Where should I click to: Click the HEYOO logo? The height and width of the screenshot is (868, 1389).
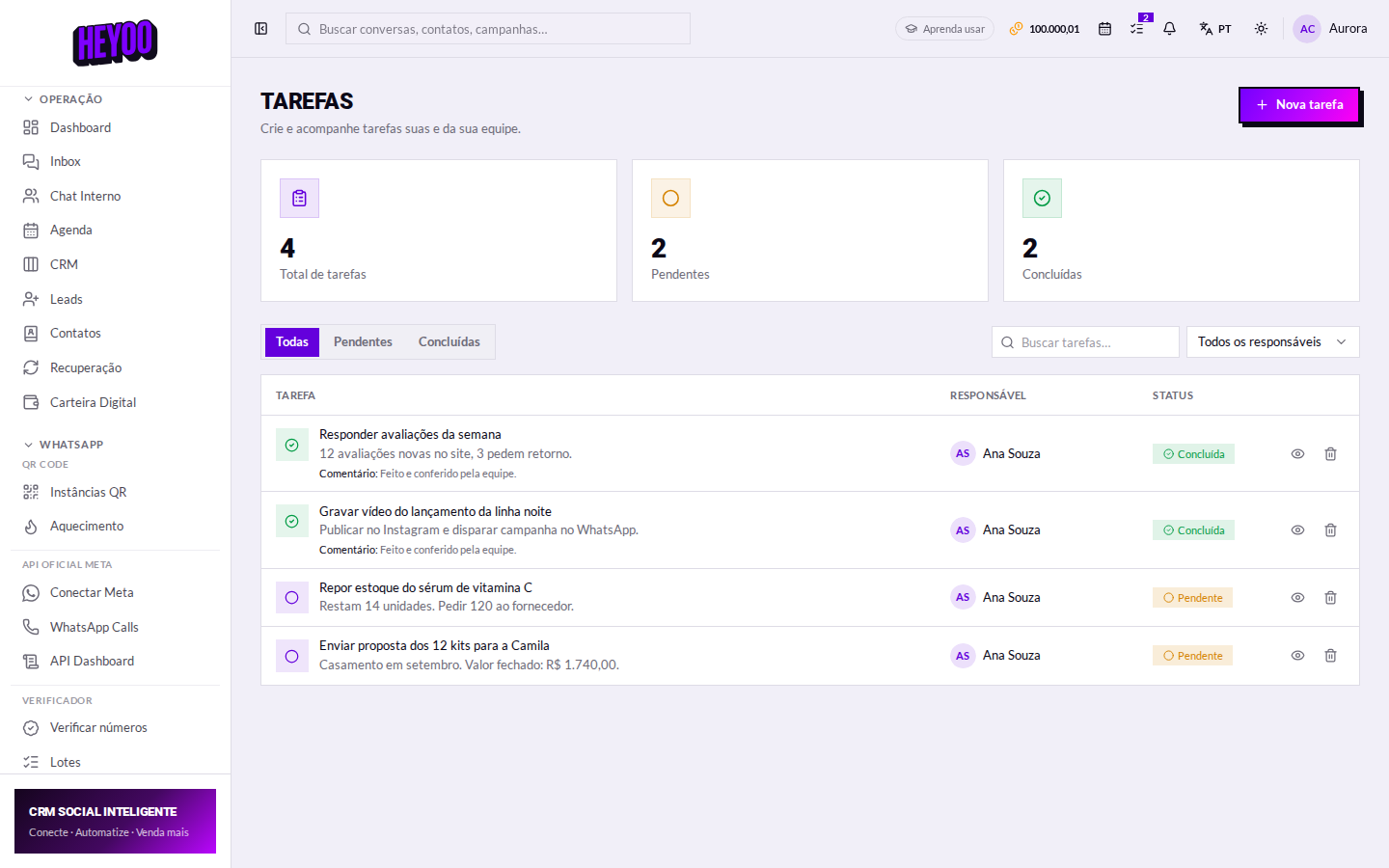(x=115, y=42)
